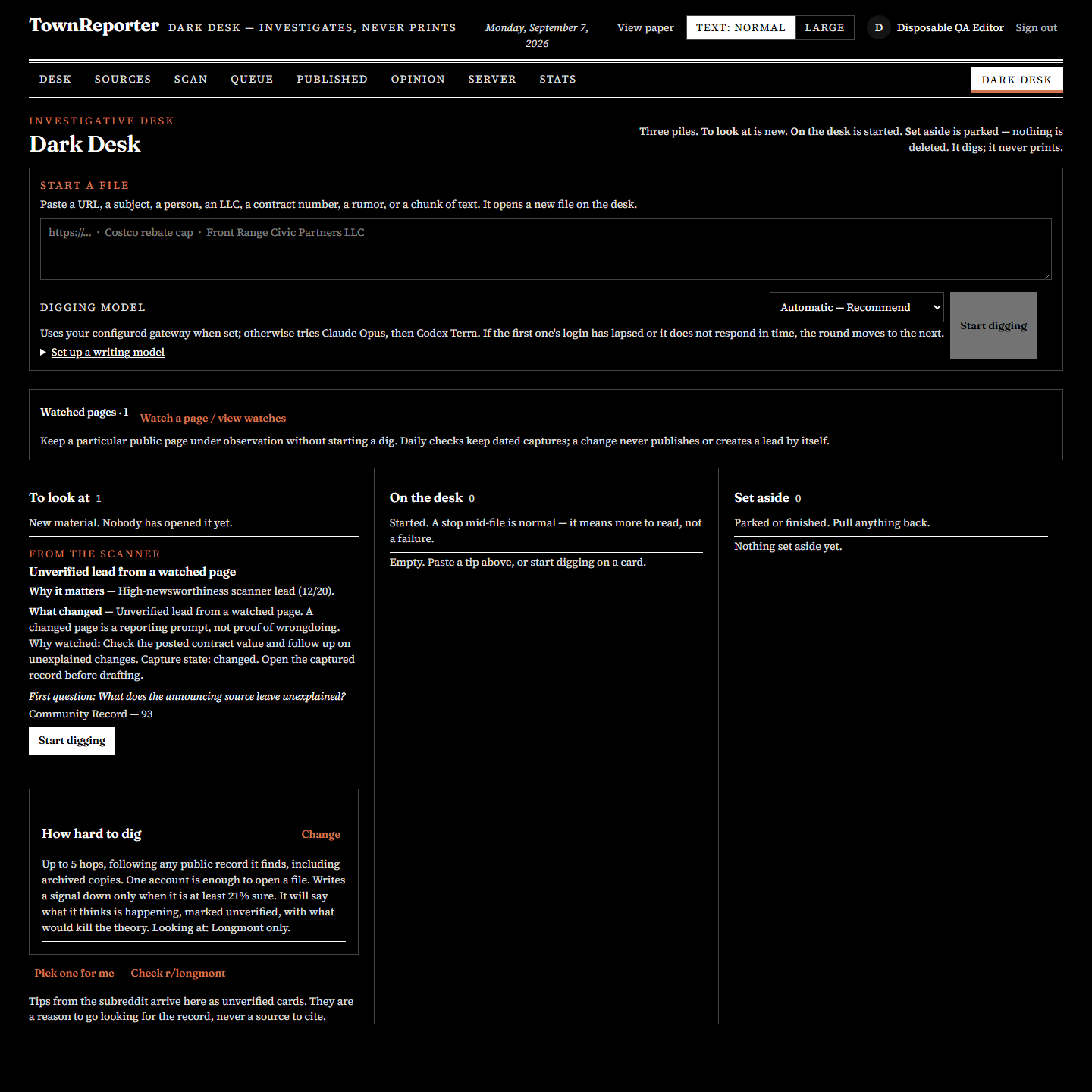Open 'Watch a page / view watches' link

pos(213,418)
